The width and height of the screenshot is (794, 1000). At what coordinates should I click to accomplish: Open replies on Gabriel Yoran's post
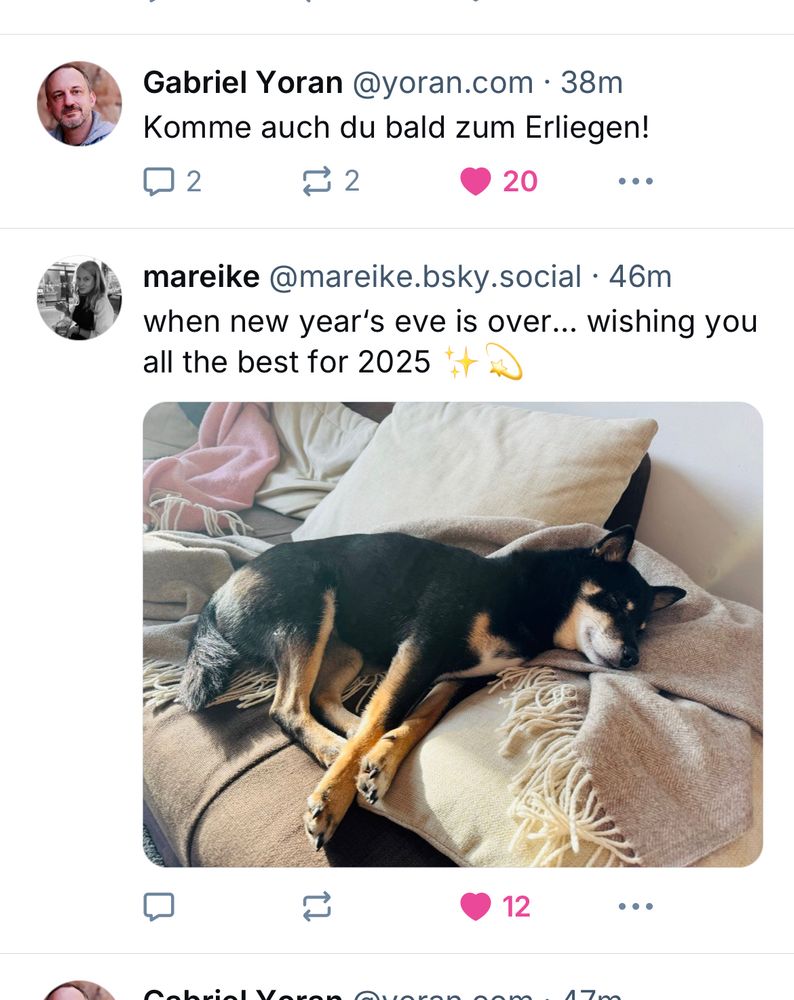172,181
